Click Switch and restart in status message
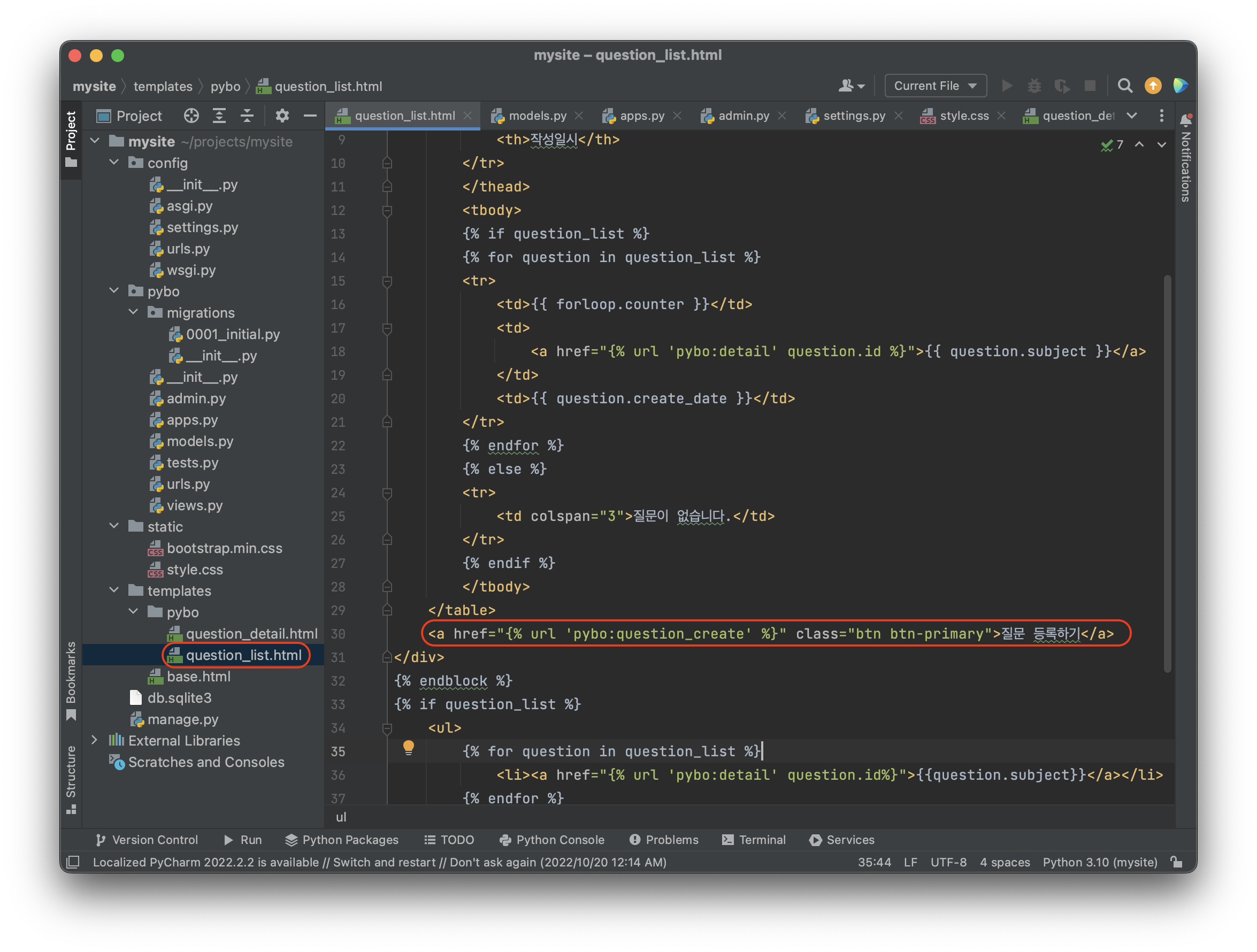 coord(384,862)
